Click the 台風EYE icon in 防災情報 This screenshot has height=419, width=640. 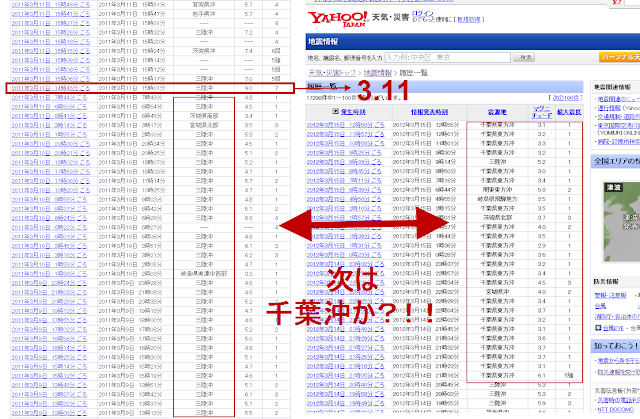coord(598,328)
